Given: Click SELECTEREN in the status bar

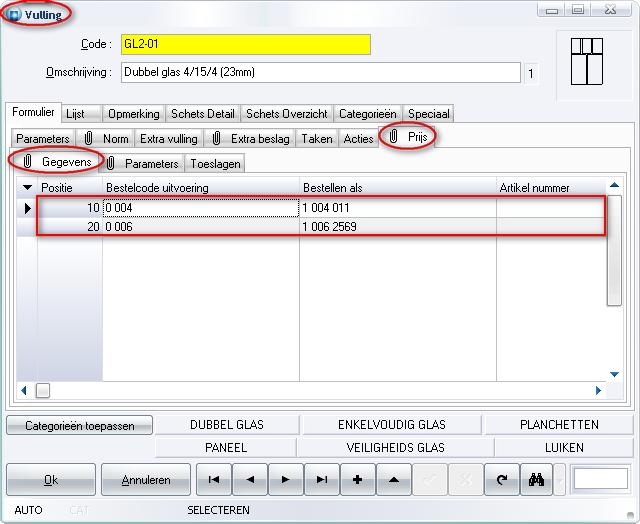Looking at the screenshot, I should click(218, 510).
